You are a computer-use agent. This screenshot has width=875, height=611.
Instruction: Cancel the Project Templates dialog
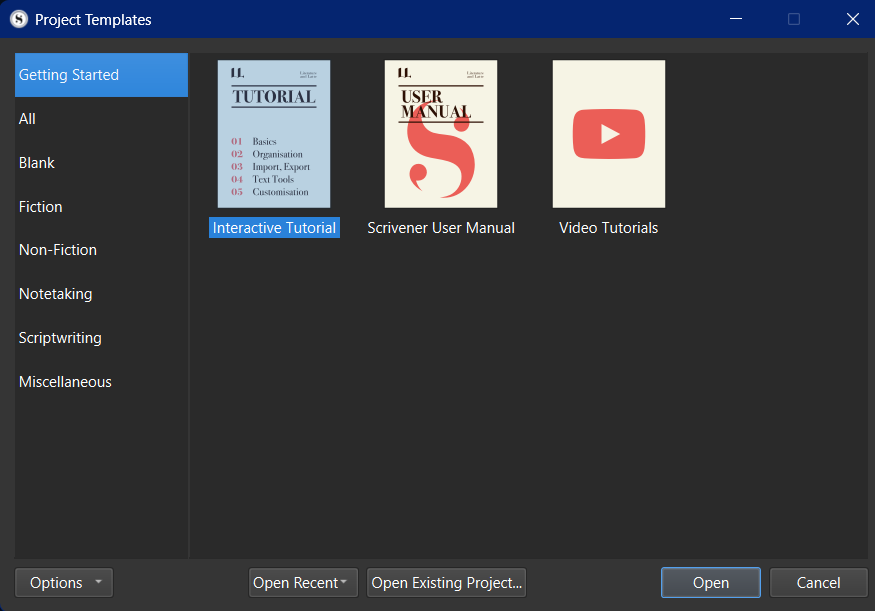(x=818, y=583)
